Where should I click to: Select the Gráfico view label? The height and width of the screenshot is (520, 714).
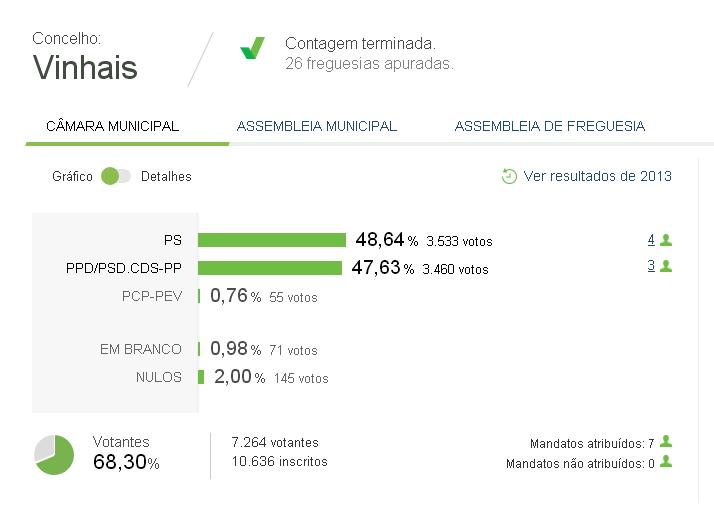(72, 177)
